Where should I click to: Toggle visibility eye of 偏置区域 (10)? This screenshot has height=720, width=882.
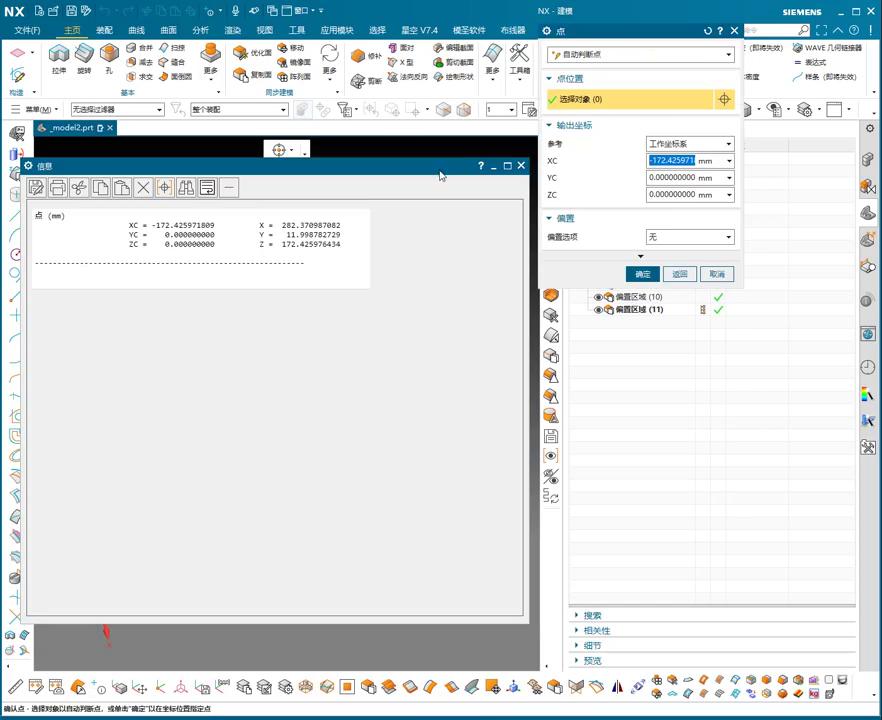click(x=598, y=297)
